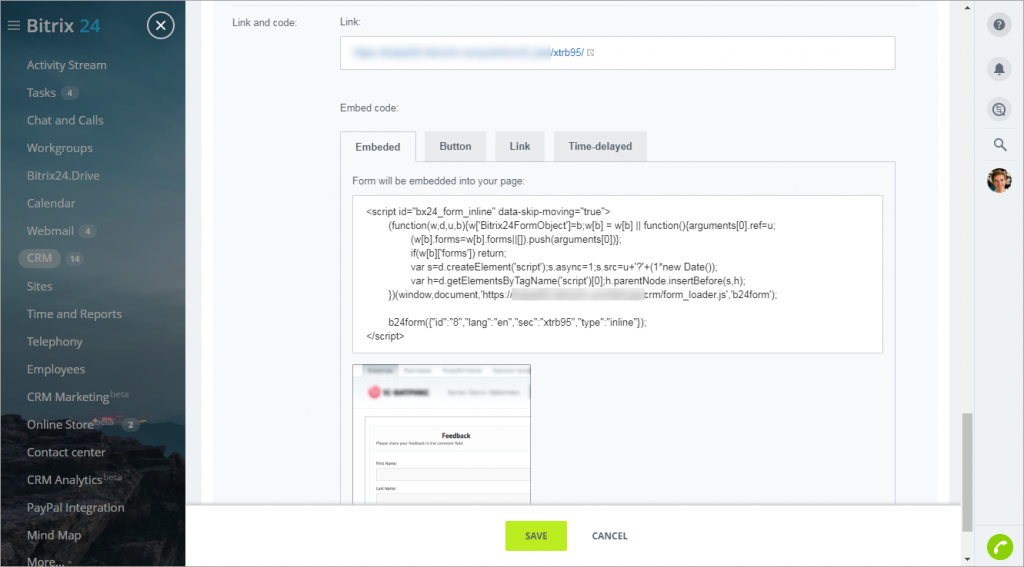Expand the More... sidebar item
Screen dimensions: 1024x567
(x=49, y=561)
